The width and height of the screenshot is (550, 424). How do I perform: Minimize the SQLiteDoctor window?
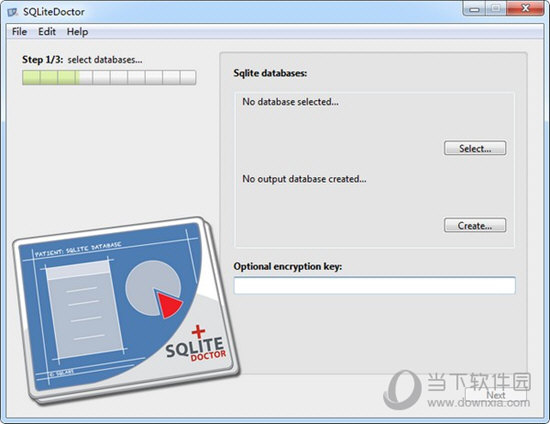tap(474, 9)
